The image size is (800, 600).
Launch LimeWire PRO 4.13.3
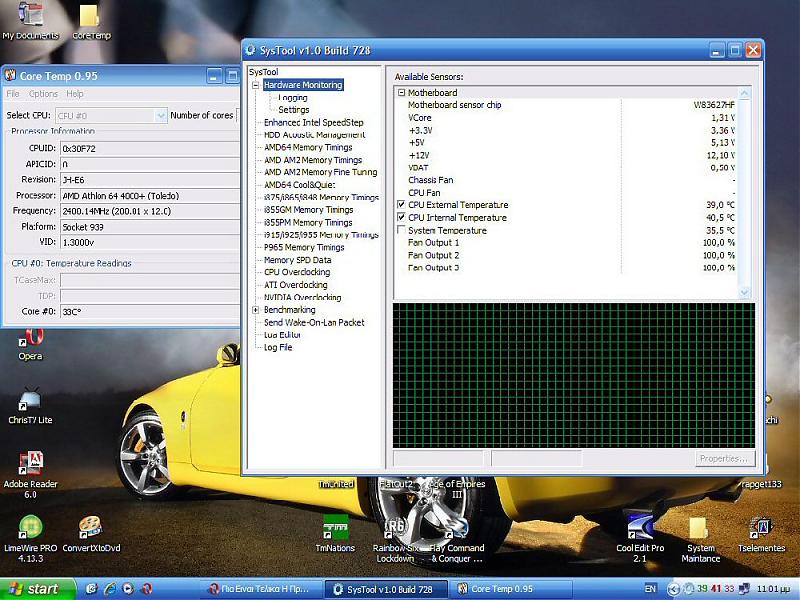click(30, 539)
